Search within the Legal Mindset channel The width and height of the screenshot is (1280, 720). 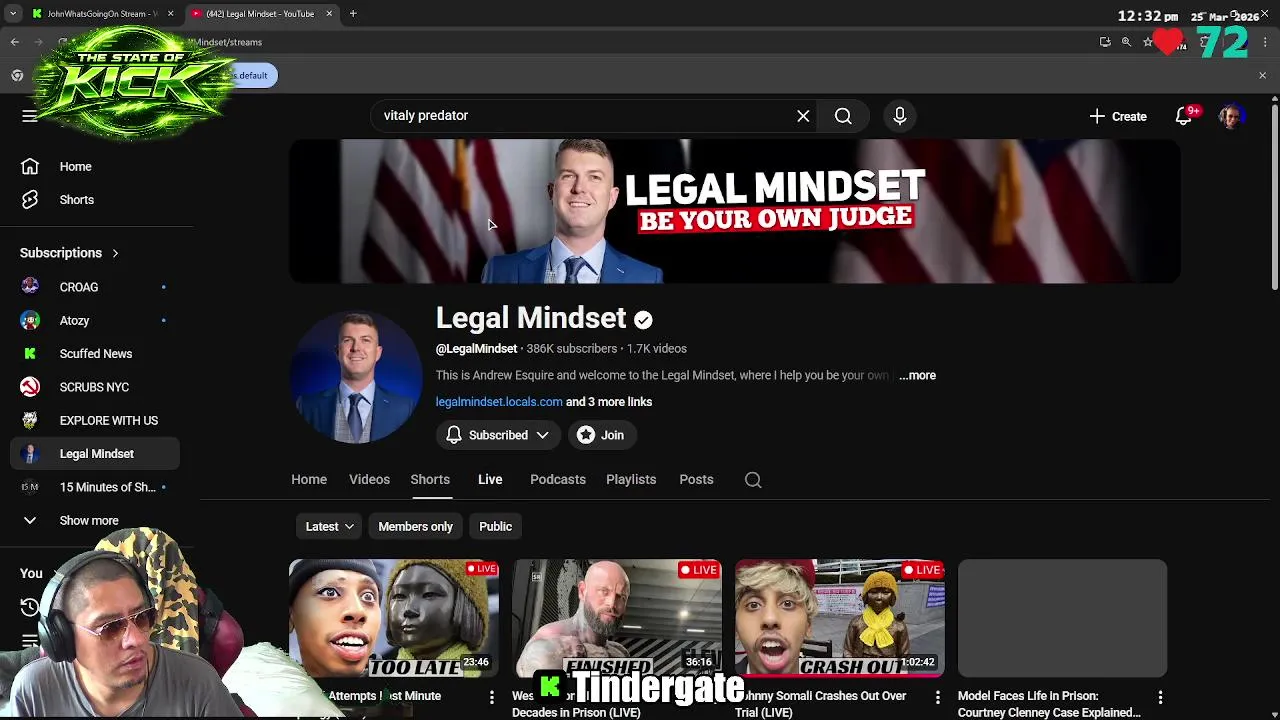click(753, 480)
